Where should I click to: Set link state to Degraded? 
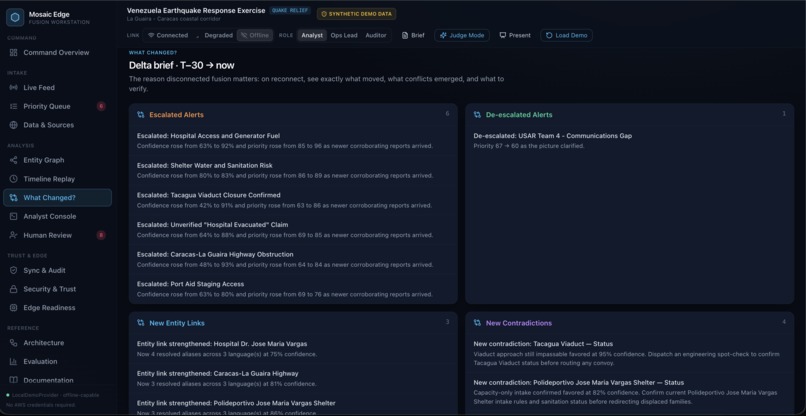click(215, 35)
